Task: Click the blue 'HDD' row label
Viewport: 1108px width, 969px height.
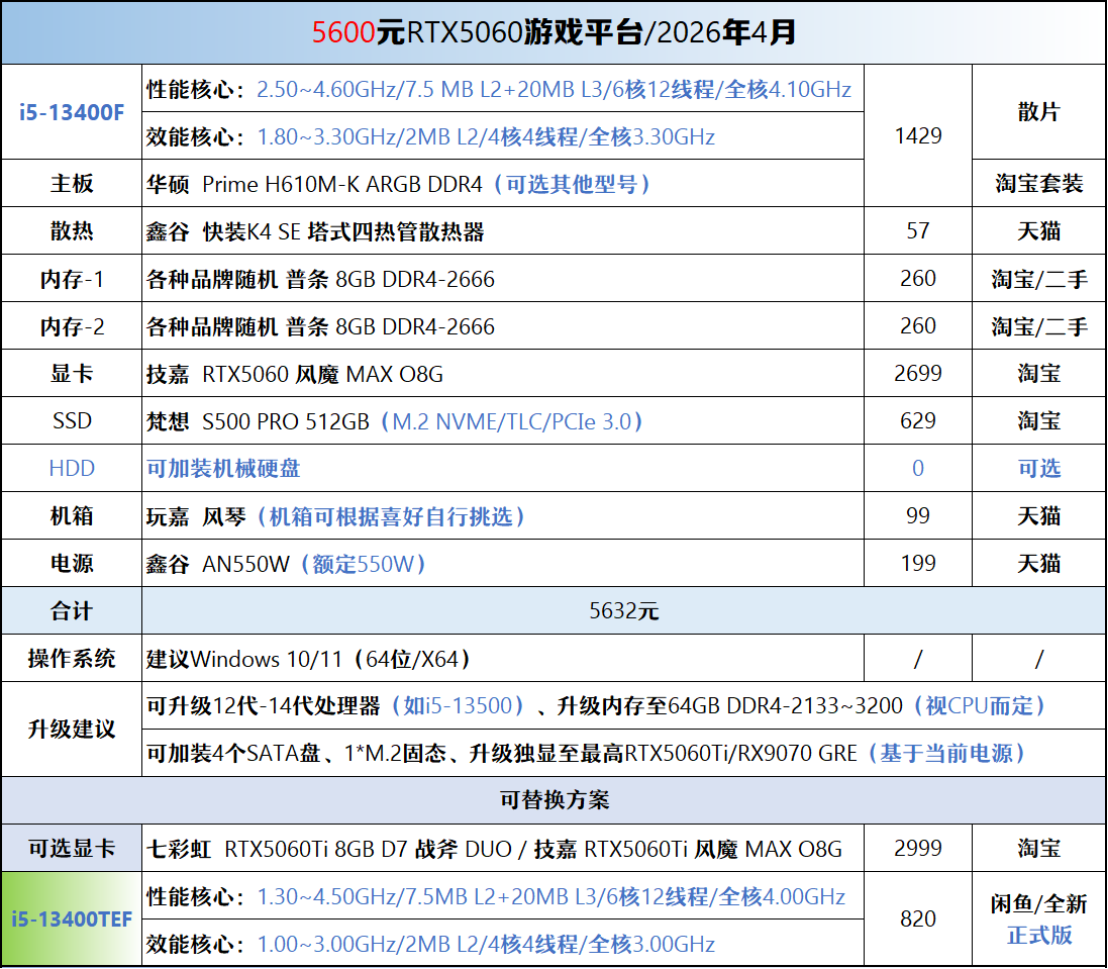Action: (x=71, y=468)
